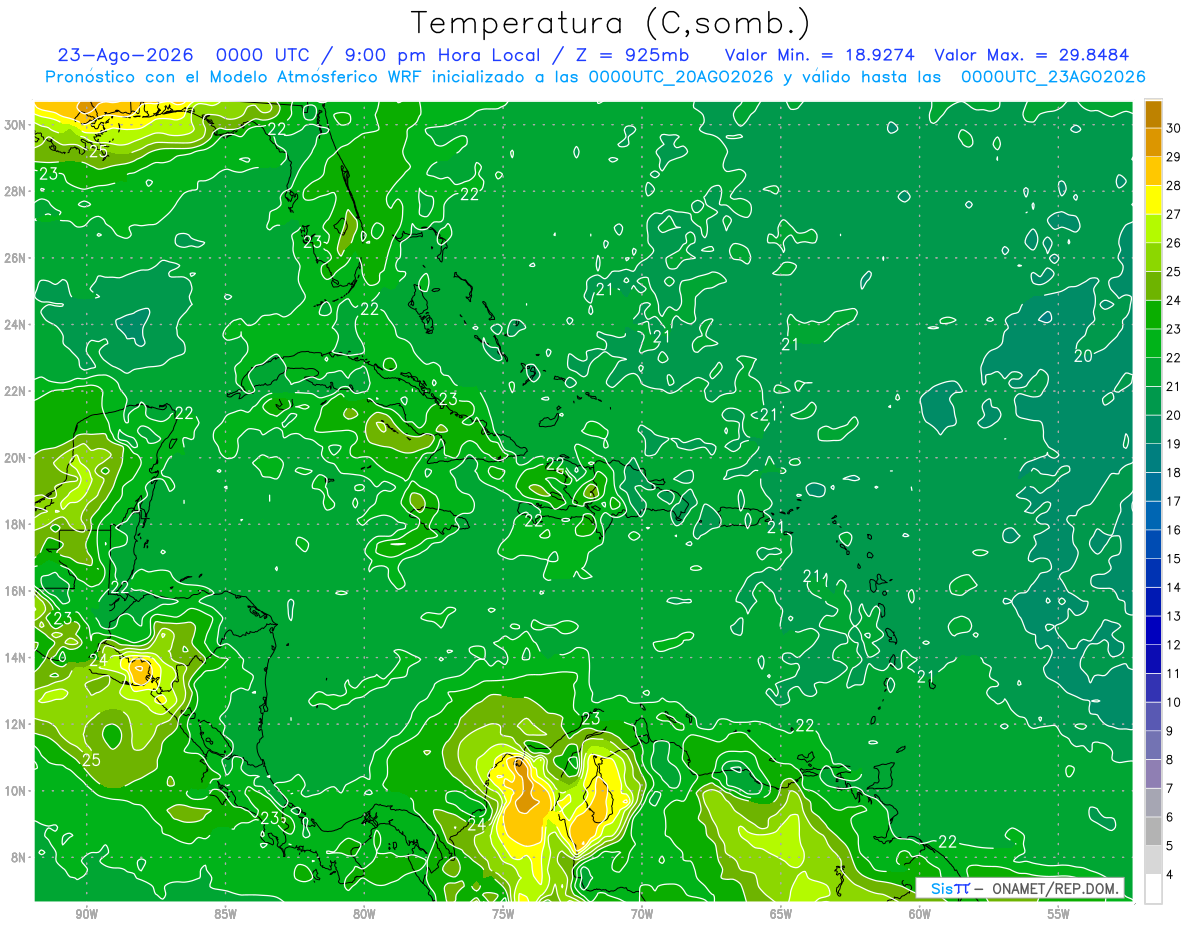Click the '13' value on color scale
The height and width of the screenshot is (927, 1200).
1173,616
